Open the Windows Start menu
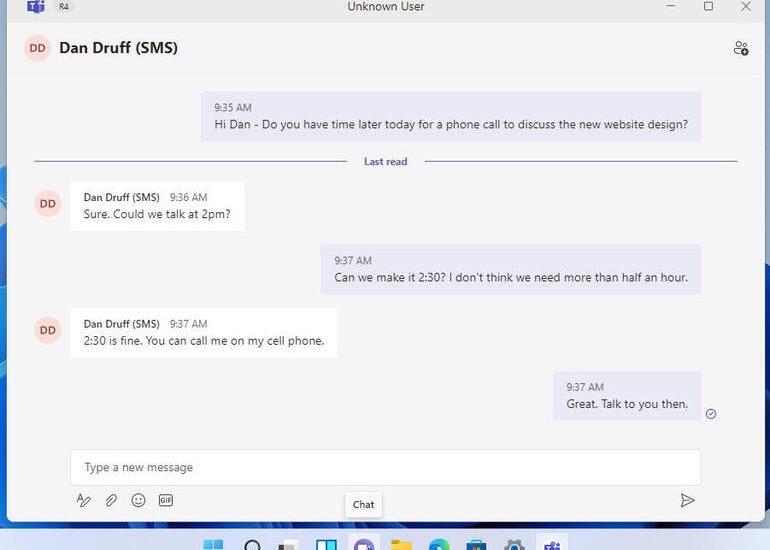This screenshot has width=770, height=550. point(213,544)
